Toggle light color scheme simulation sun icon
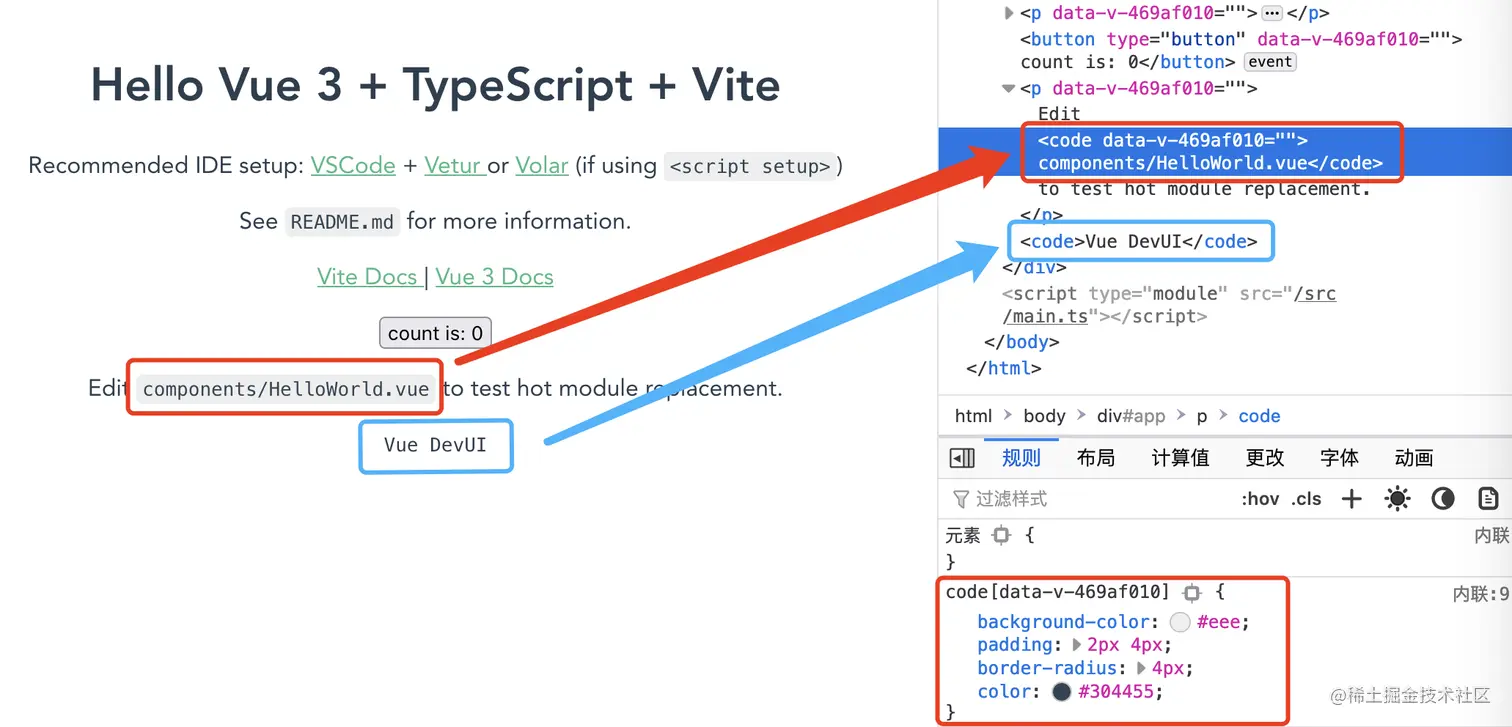Screen dimensions: 1512x727 pyautogui.click(x=1397, y=498)
